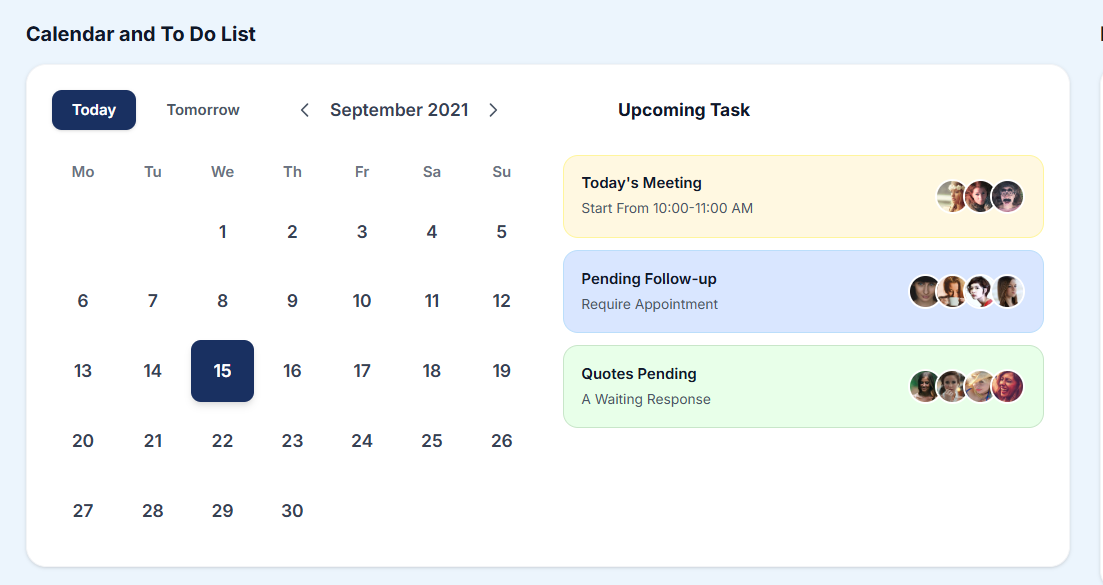Open the Pending Follow-up task card
1103x585 pixels.
point(740,291)
